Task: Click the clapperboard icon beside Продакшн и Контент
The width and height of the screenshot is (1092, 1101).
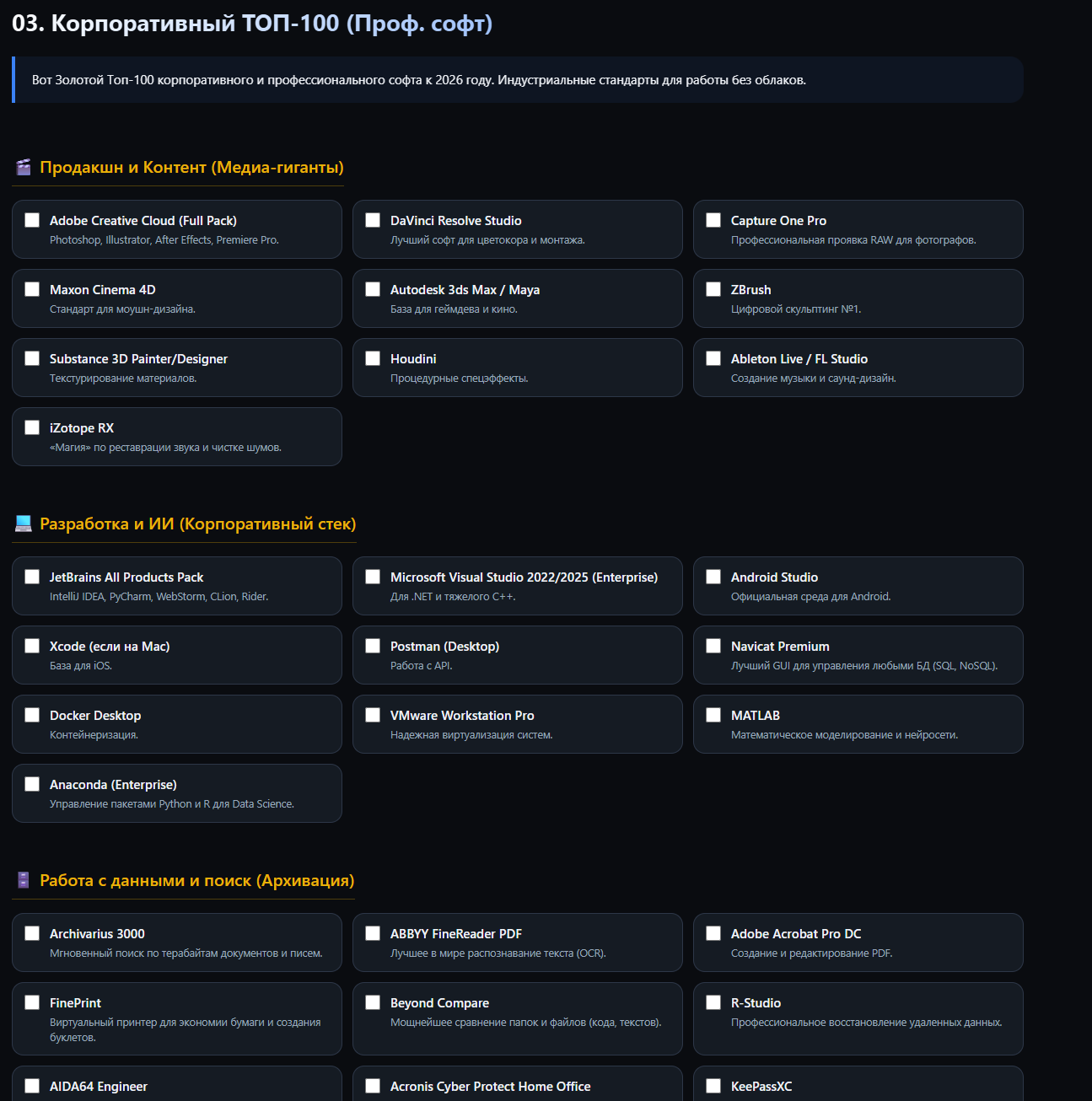Action: tap(24, 167)
